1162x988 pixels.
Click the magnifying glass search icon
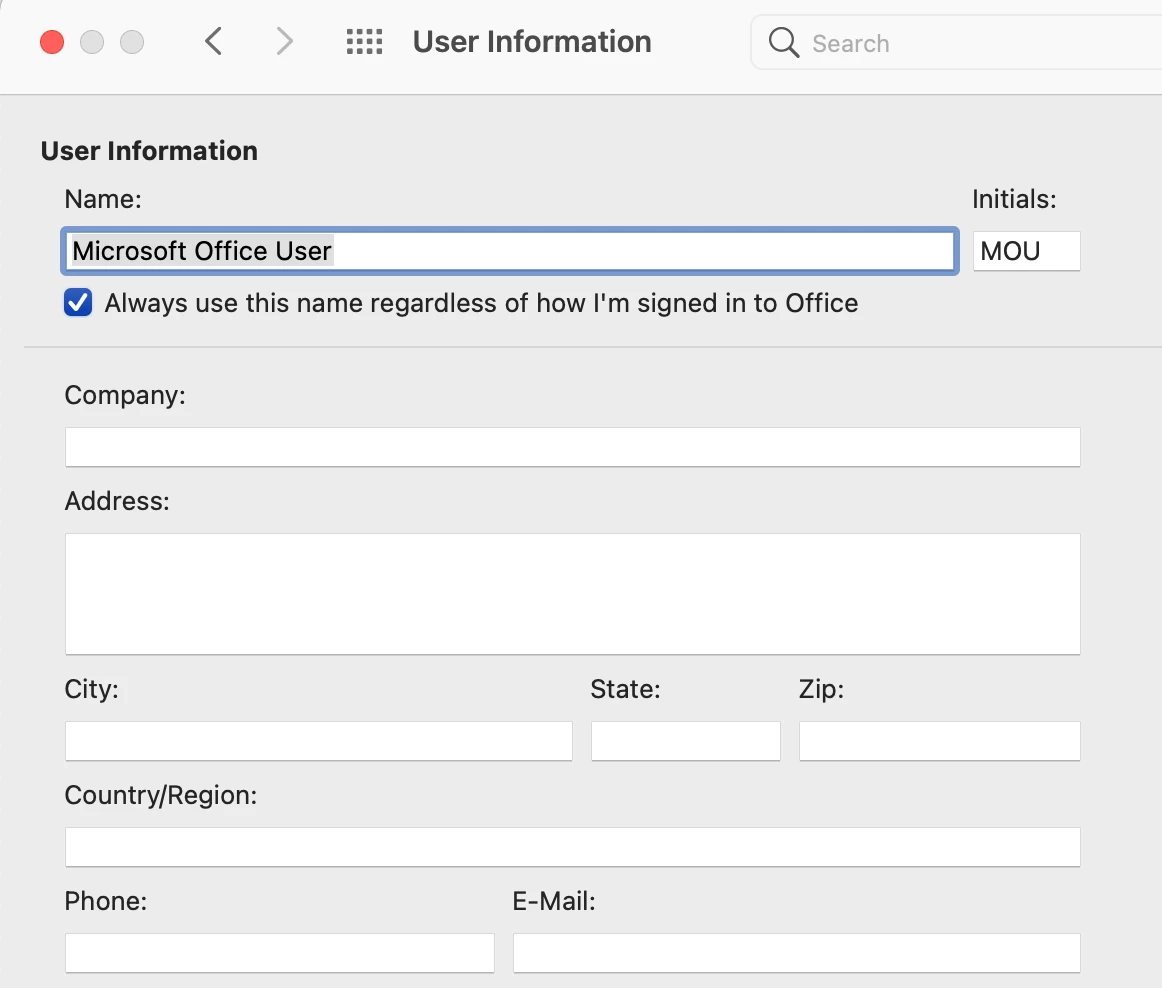pyautogui.click(x=783, y=42)
